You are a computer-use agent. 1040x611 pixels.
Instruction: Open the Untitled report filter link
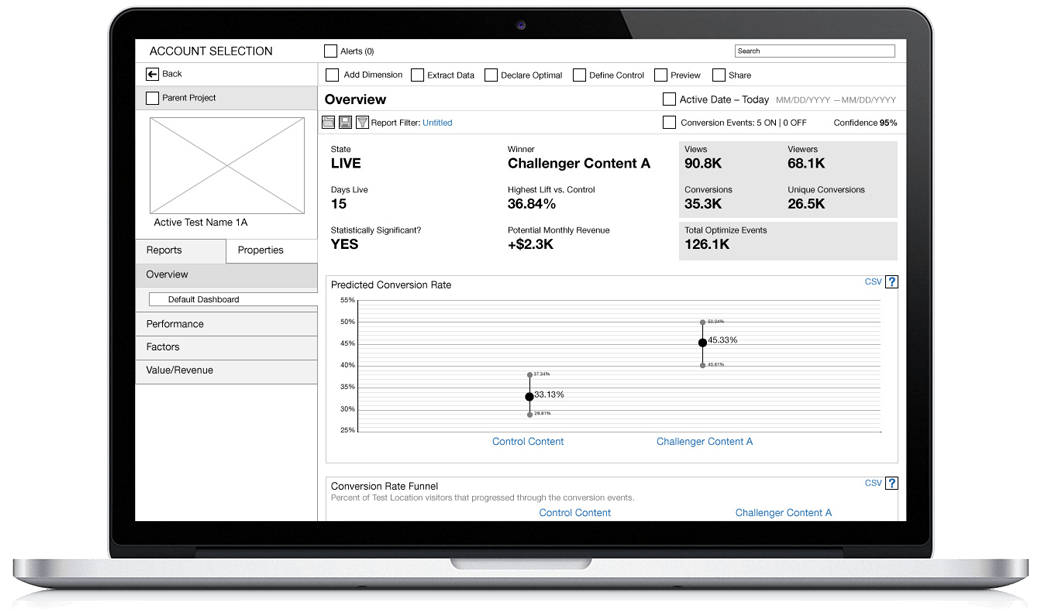click(437, 123)
